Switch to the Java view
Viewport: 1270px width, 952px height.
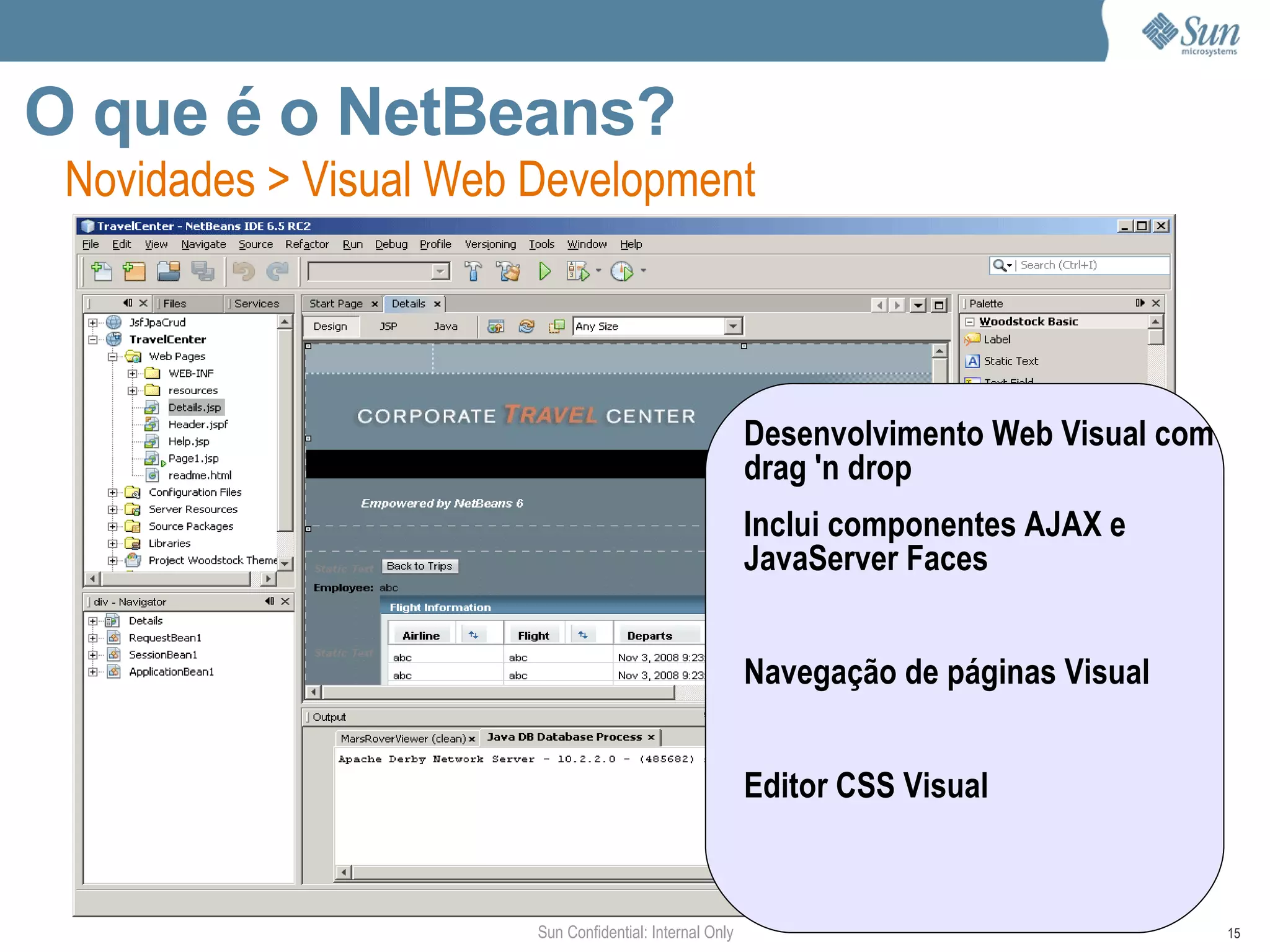click(x=445, y=326)
